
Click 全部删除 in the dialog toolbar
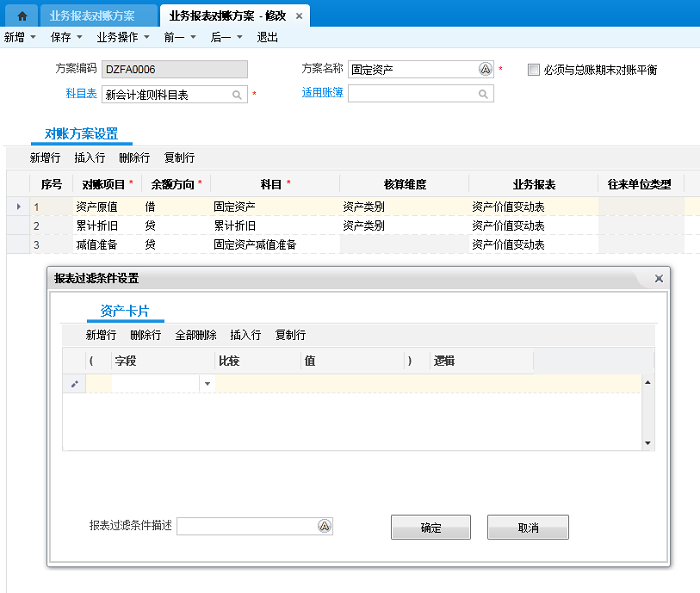(x=195, y=335)
